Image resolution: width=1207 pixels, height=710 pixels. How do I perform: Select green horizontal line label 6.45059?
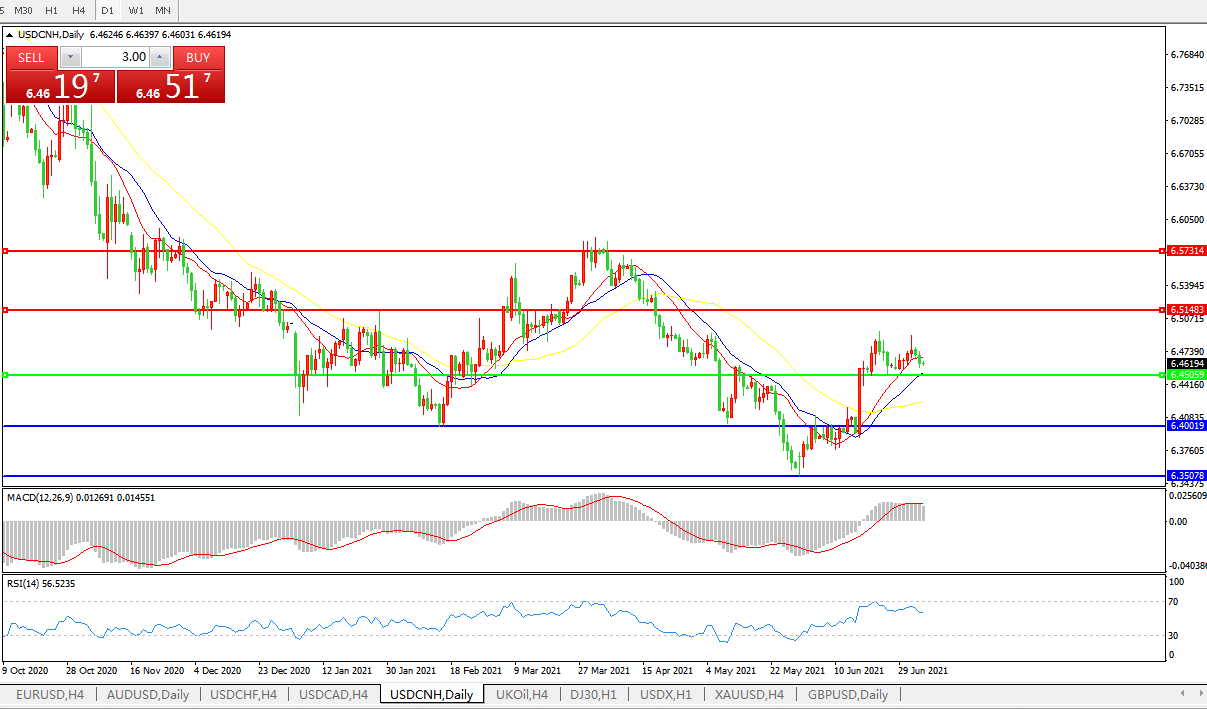pyautogui.click(x=1186, y=375)
